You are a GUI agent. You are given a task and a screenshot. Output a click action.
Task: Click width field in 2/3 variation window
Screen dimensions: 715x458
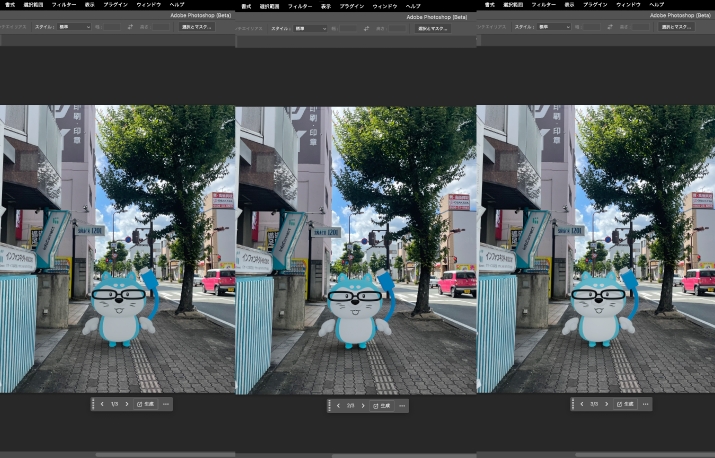[x=348, y=29]
